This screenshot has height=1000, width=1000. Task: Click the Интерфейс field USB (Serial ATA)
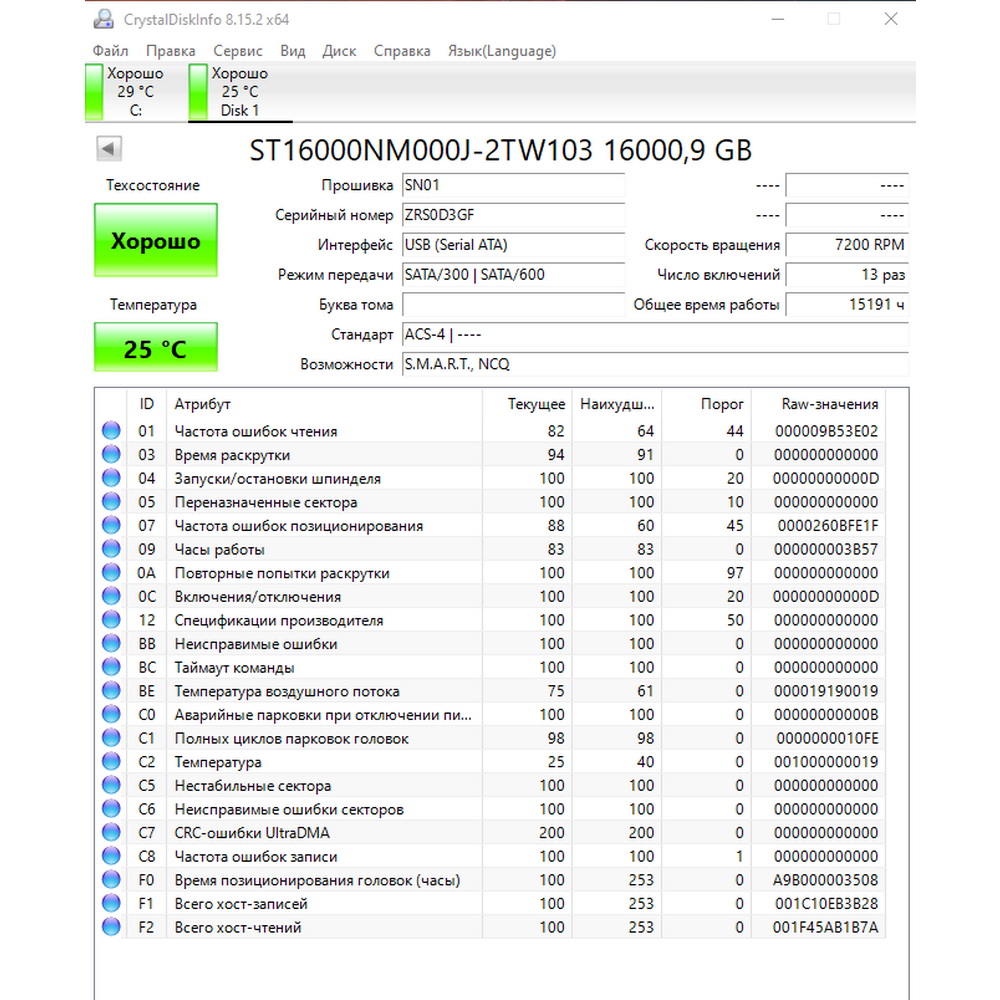pyautogui.click(x=513, y=245)
